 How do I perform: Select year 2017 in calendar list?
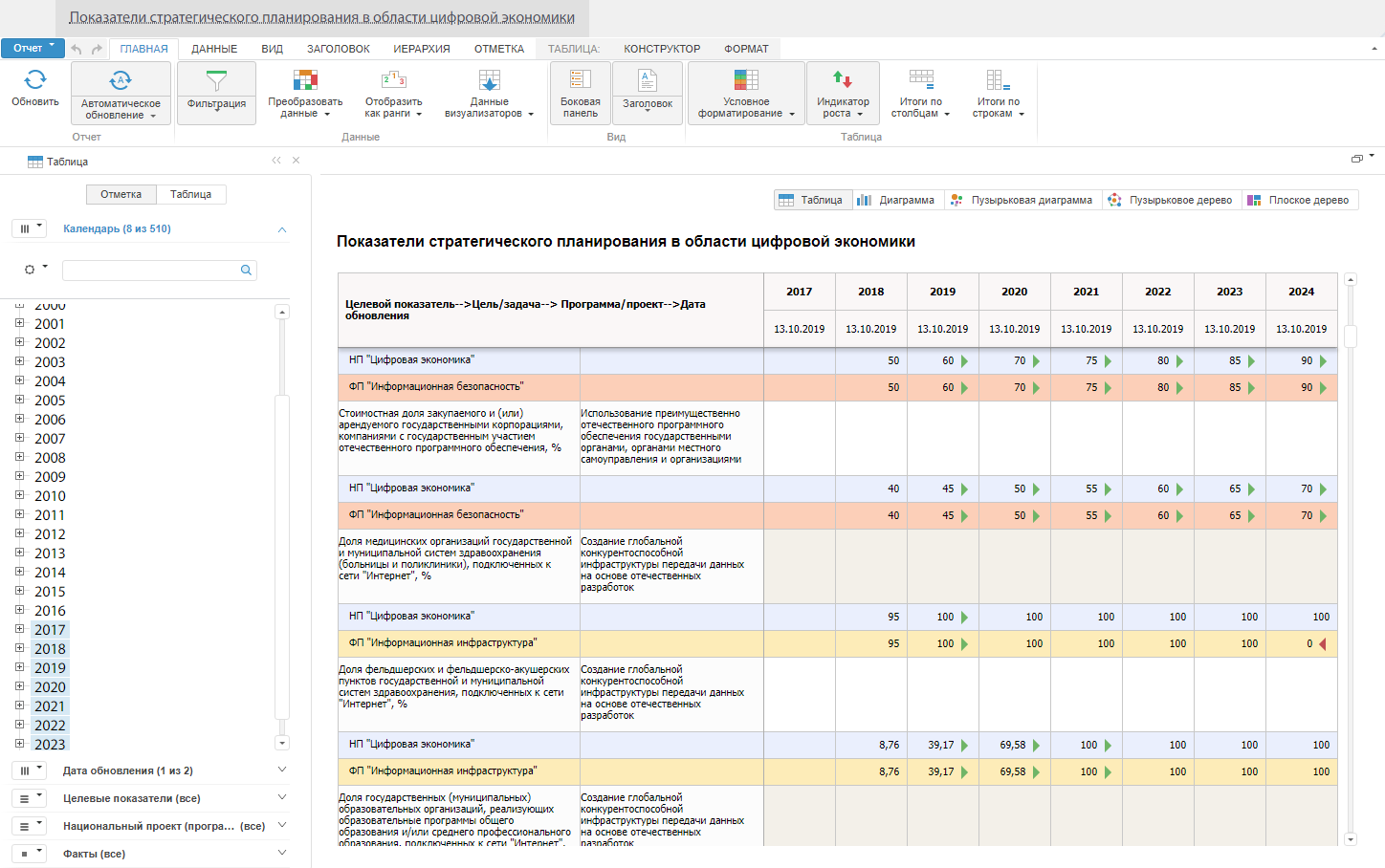[x=50, y=630]
